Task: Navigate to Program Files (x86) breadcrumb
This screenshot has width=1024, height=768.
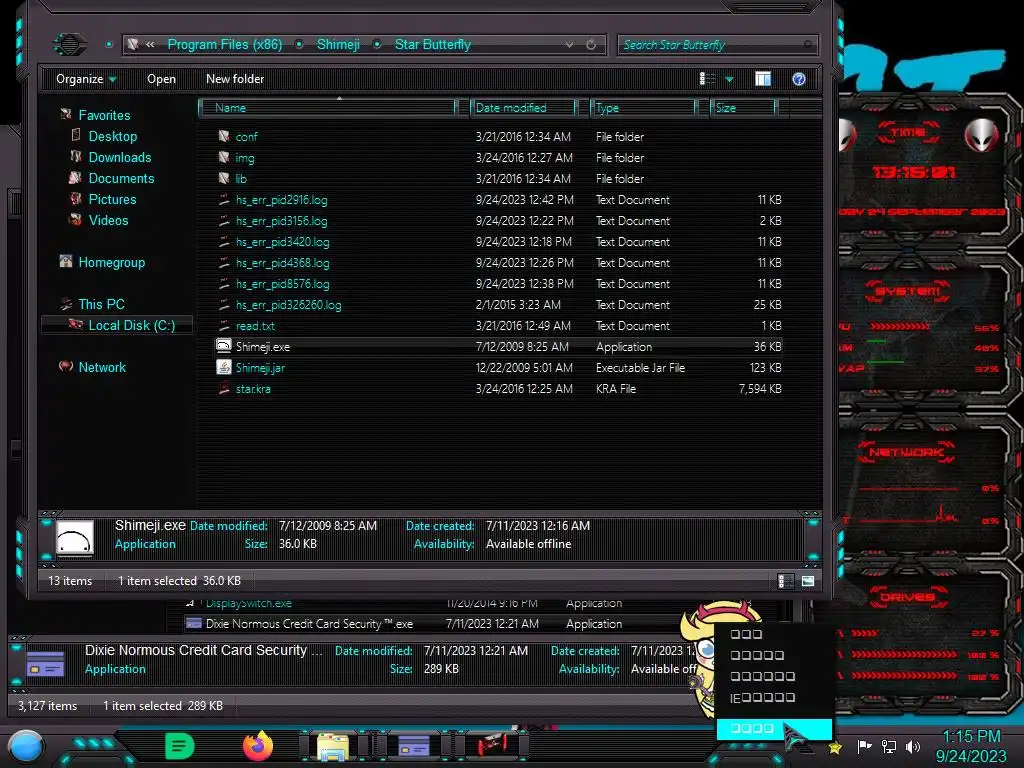Action: point(225,44)
